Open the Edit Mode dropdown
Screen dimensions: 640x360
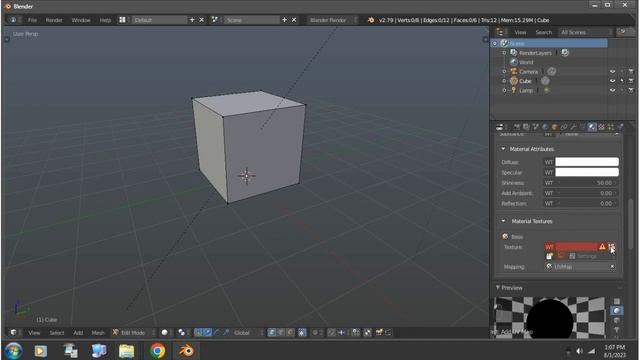(133, 333)
